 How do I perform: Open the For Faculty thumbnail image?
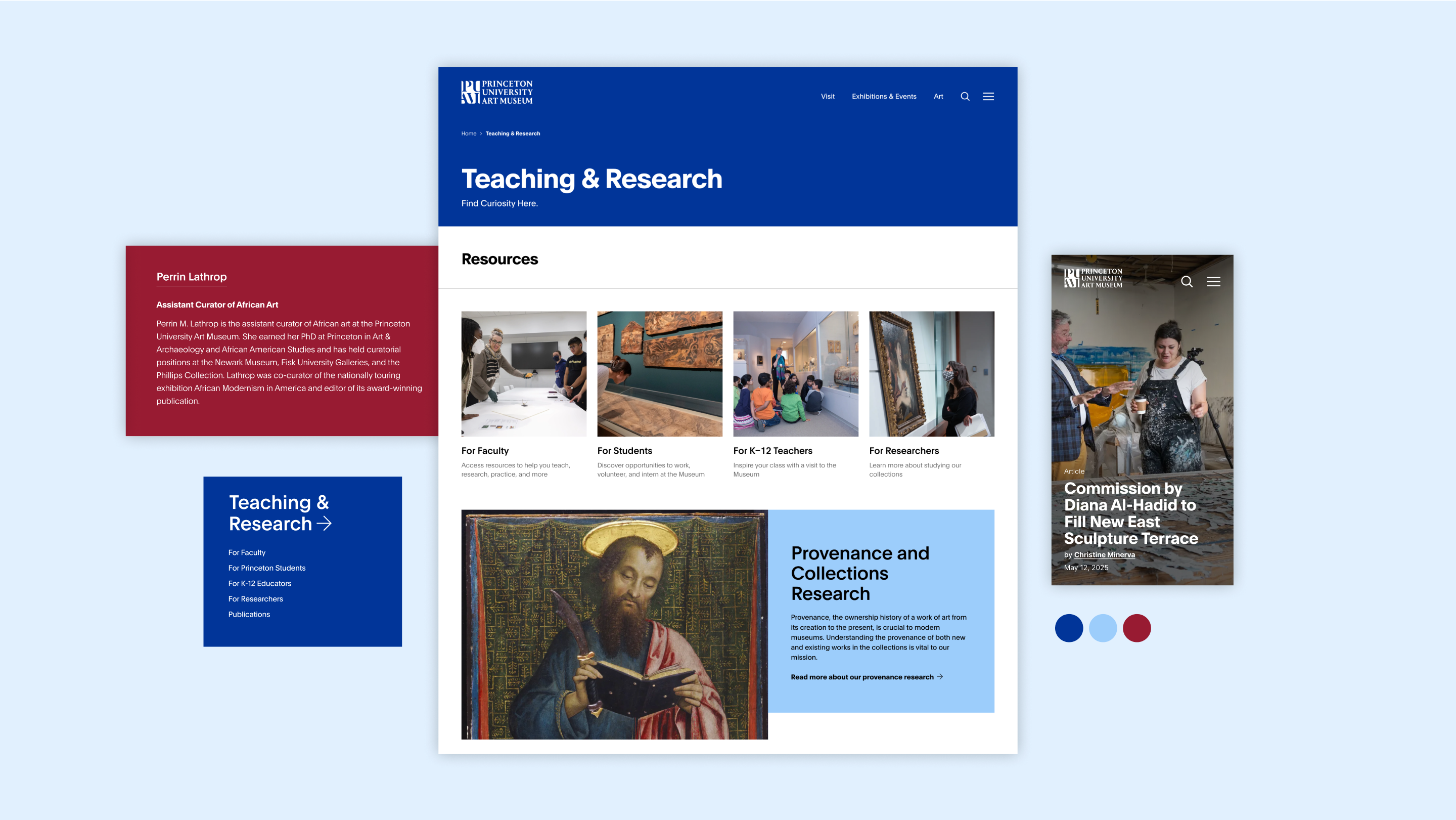(x=523, y=374)
